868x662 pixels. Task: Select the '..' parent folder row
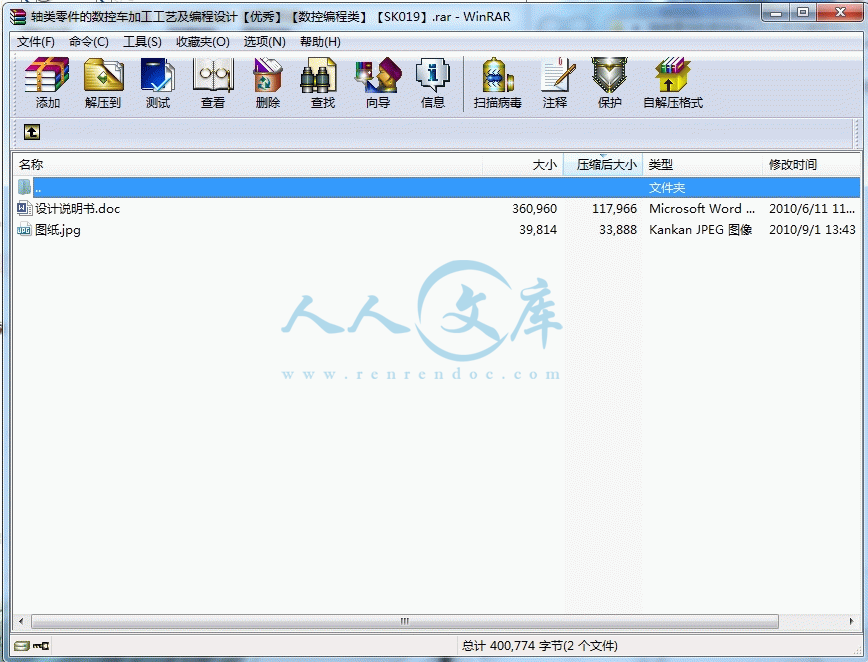pyautogui.click(x=437, y=187)
